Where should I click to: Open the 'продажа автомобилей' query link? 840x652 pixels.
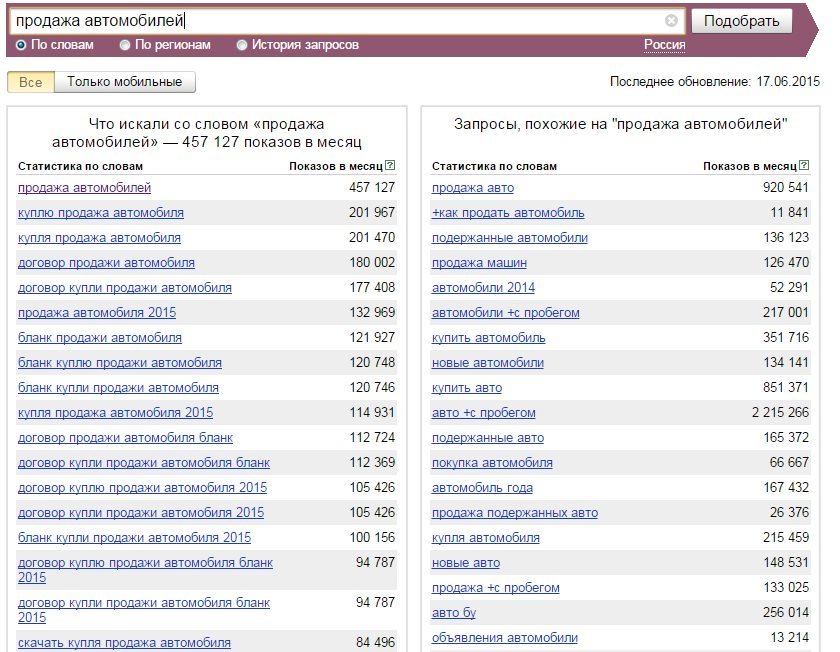click(85, 188)
